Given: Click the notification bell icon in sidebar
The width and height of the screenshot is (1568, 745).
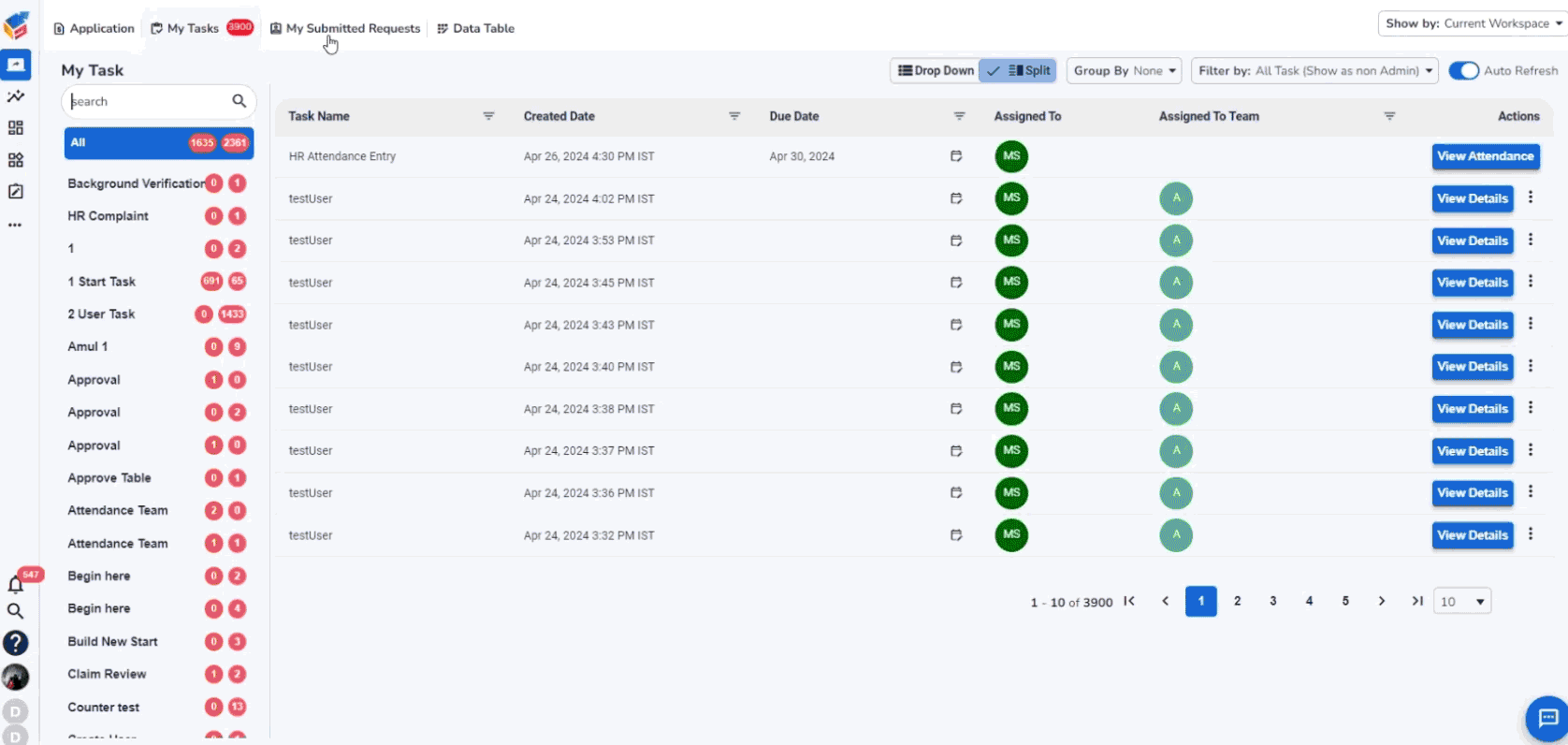Looking at the screenshot, I should pos(15,585).
